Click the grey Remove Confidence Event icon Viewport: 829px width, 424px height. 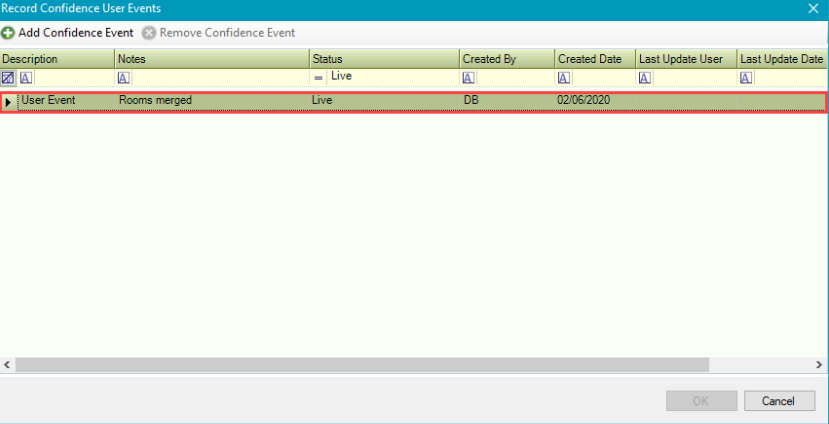click(x=149, y=33)
